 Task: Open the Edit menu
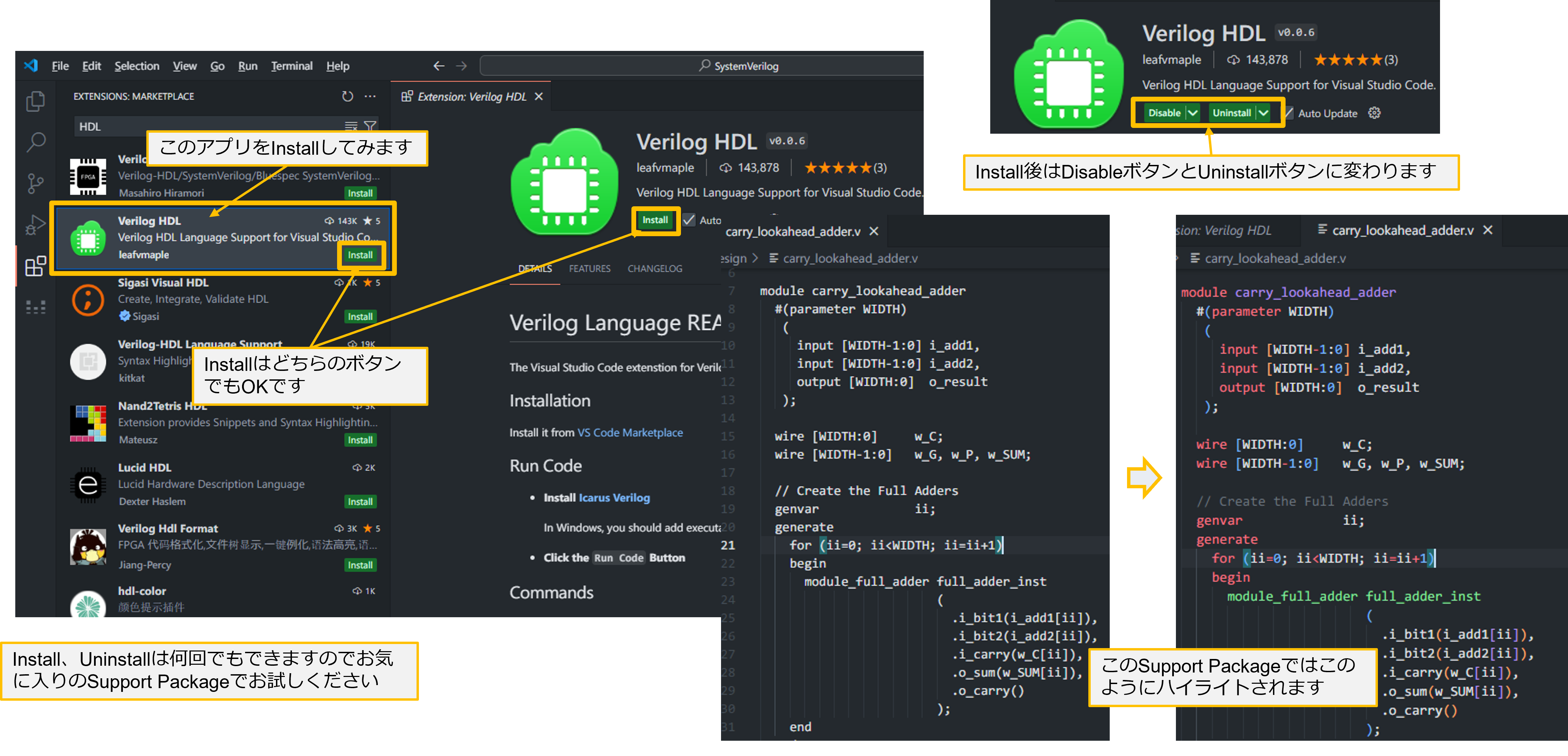[x=91, y=66]
